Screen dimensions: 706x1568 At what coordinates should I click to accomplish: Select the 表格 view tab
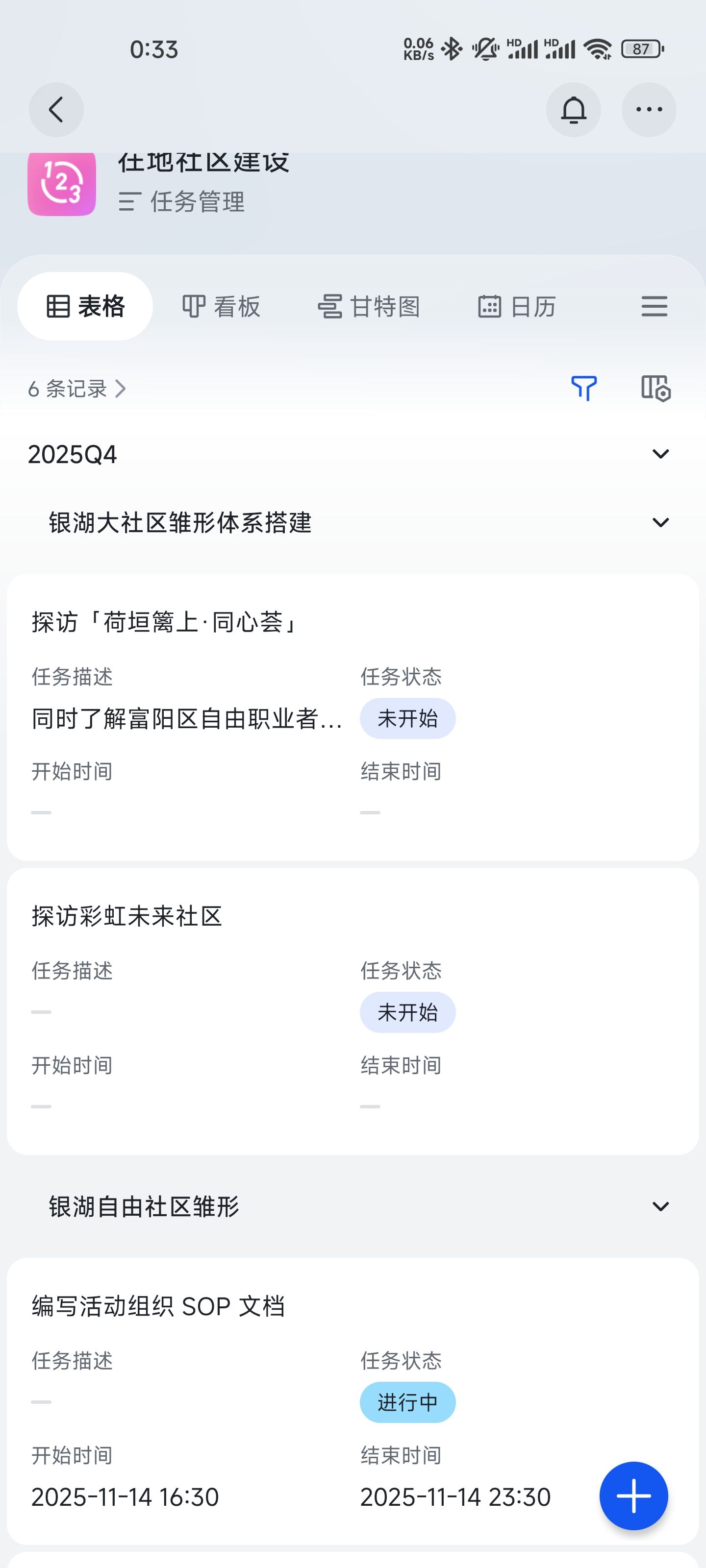[x=85, y=306]
